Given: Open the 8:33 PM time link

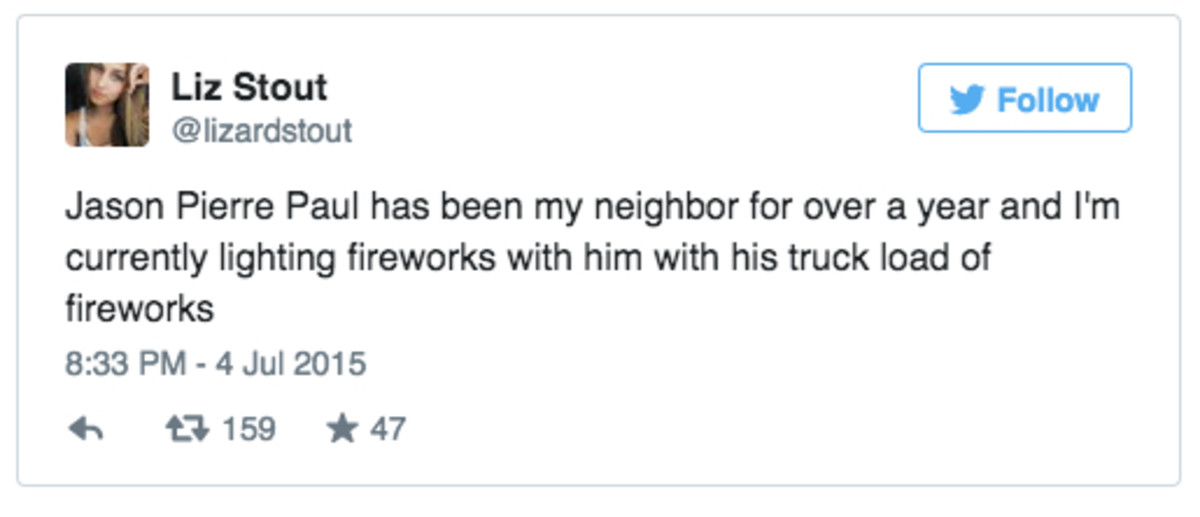Looking at the screenshot, I should (x=125, y=363).
